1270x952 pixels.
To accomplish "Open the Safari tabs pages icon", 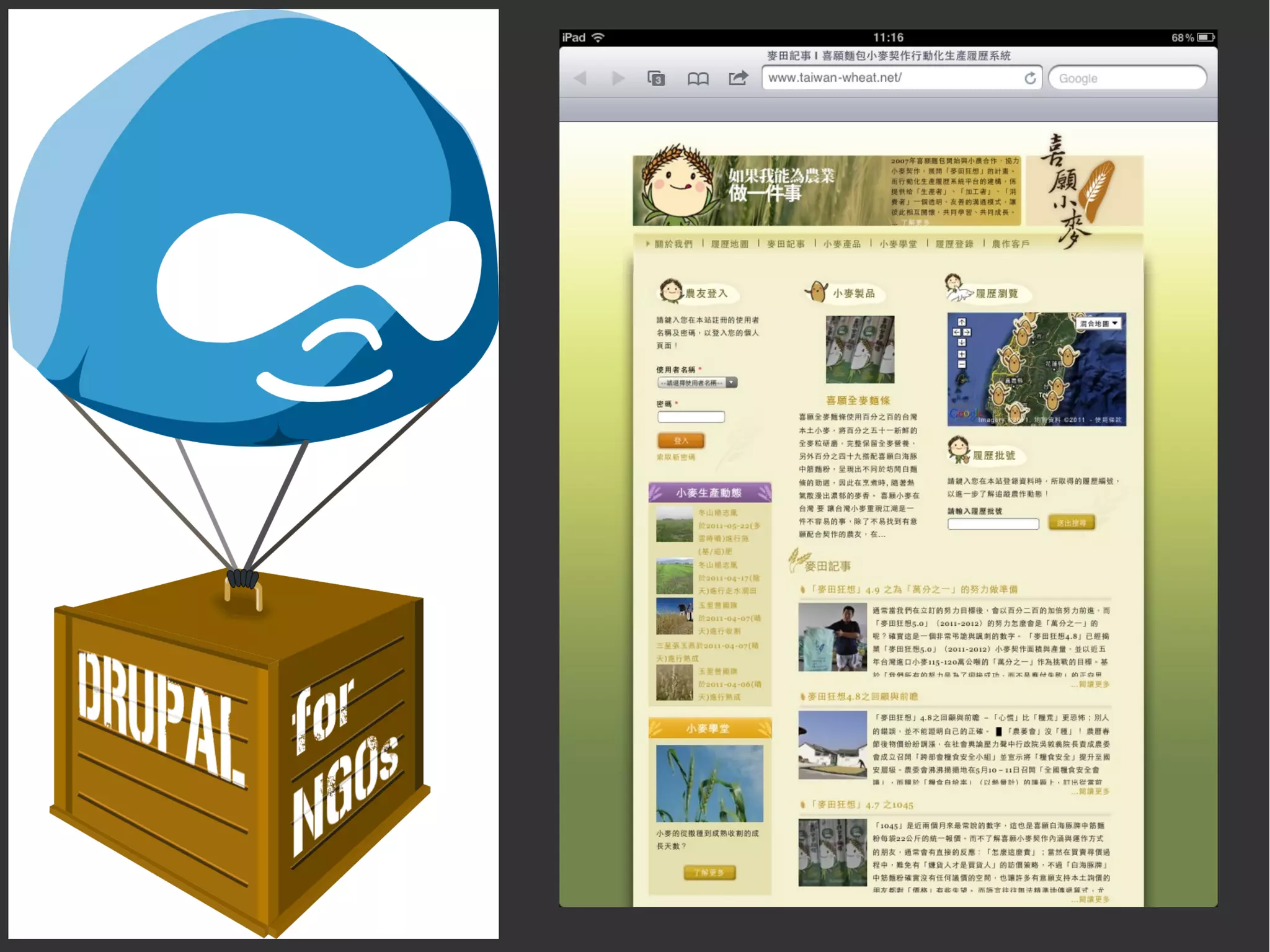I will coord(656,78).
